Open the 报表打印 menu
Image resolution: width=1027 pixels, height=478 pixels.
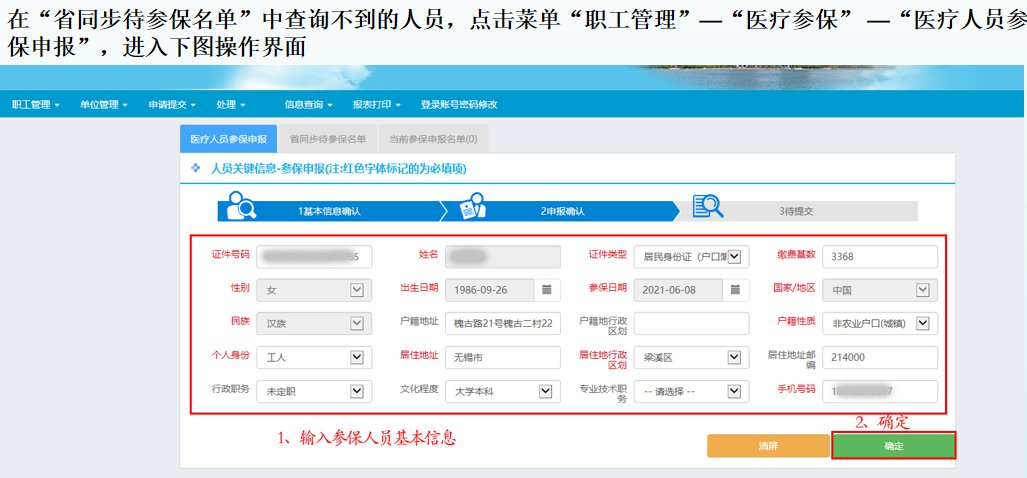[x=376, y=104]
